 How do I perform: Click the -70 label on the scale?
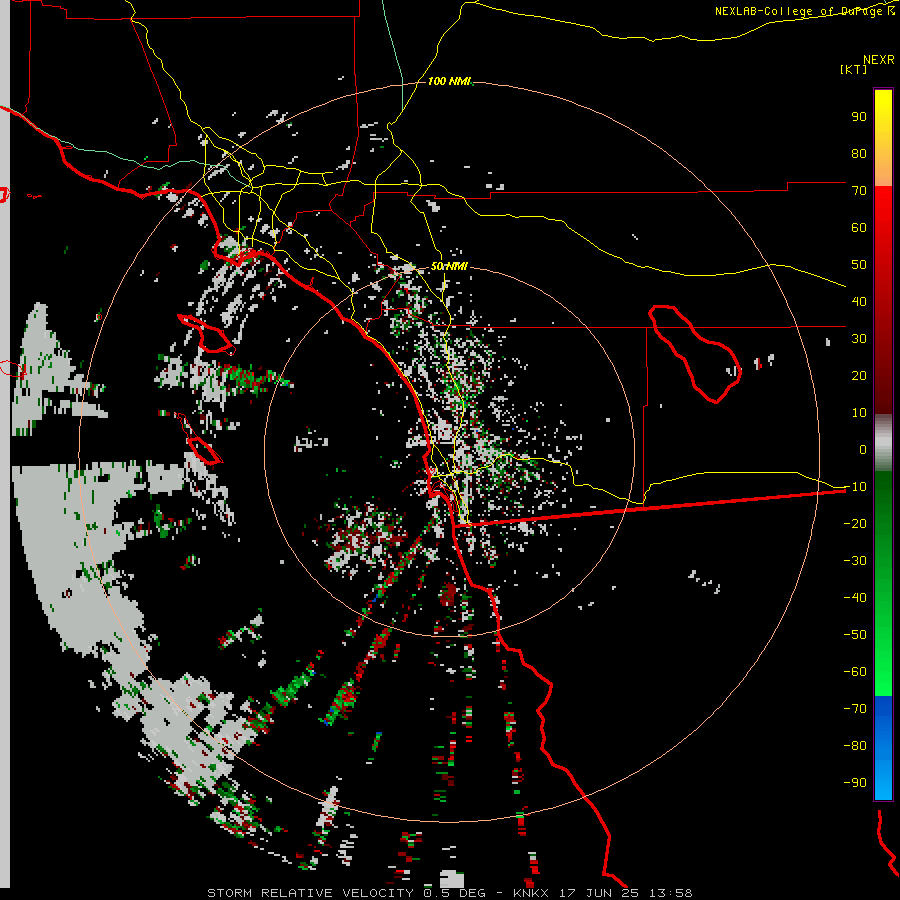point(855,709)
